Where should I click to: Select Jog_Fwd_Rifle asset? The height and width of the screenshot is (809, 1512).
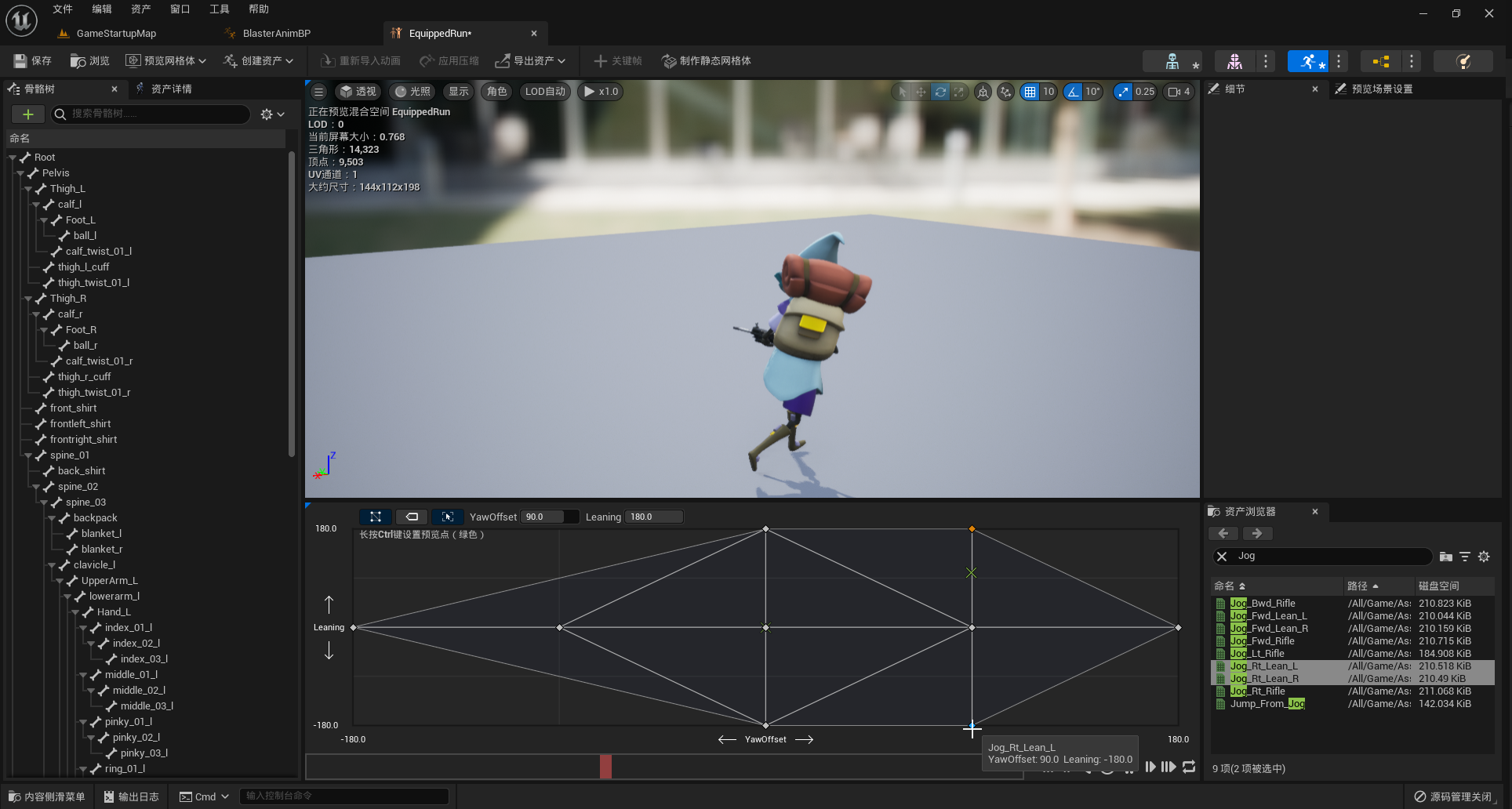[x=1262, y=641]
